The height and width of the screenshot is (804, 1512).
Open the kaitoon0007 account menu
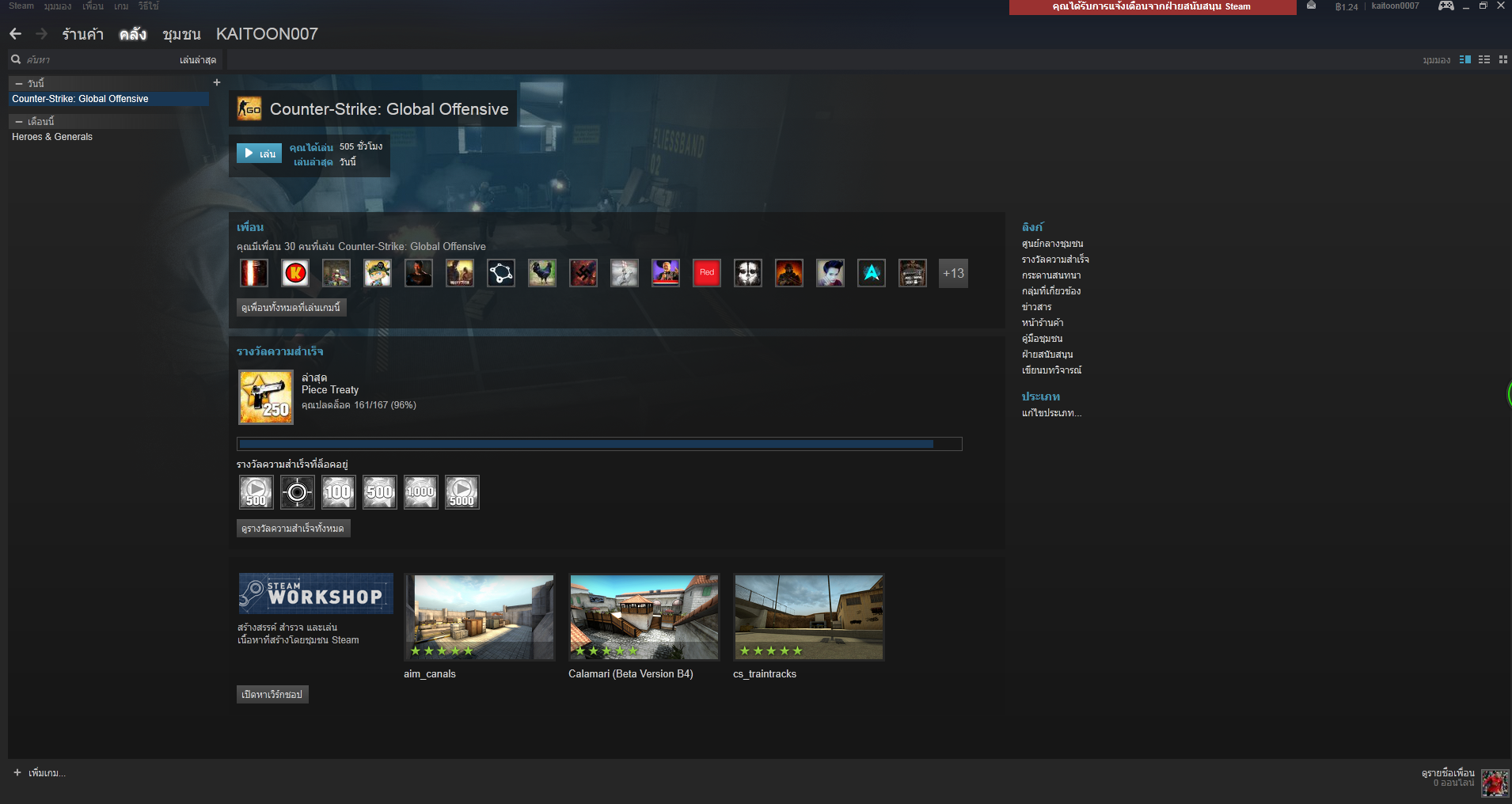pos(1395,6)
